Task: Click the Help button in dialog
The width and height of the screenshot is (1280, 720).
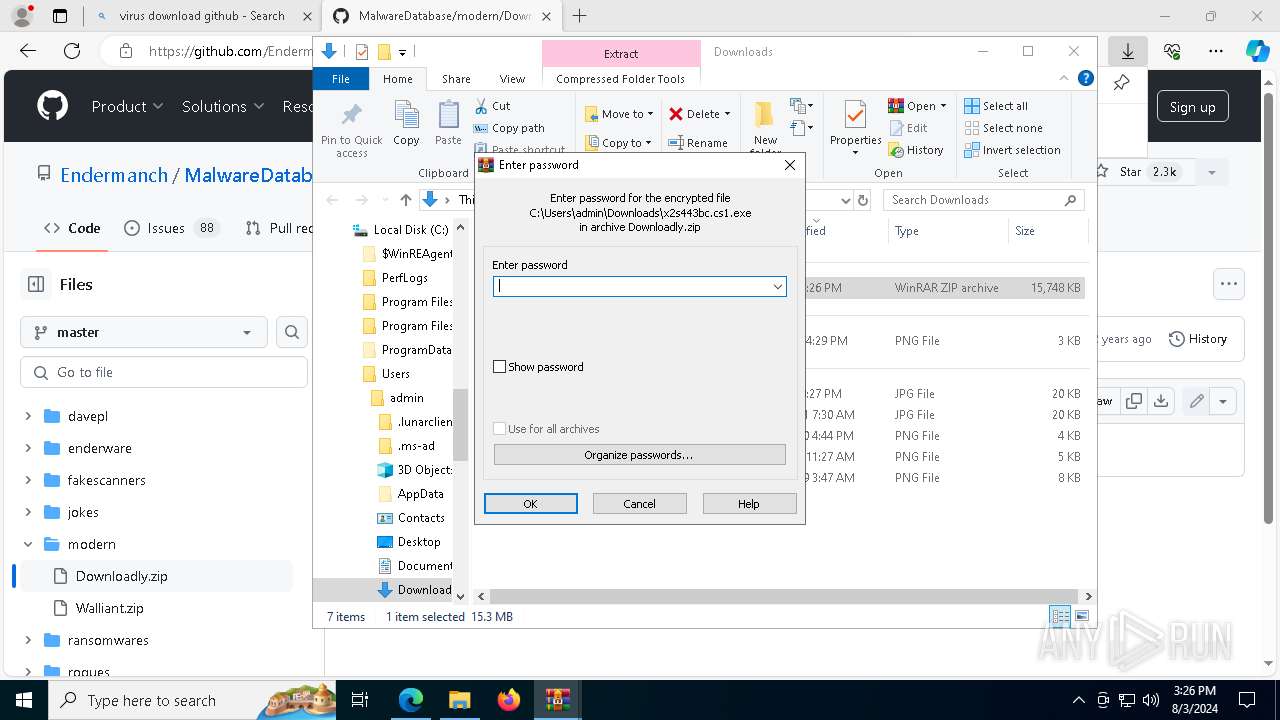Action: click(749, 504)
